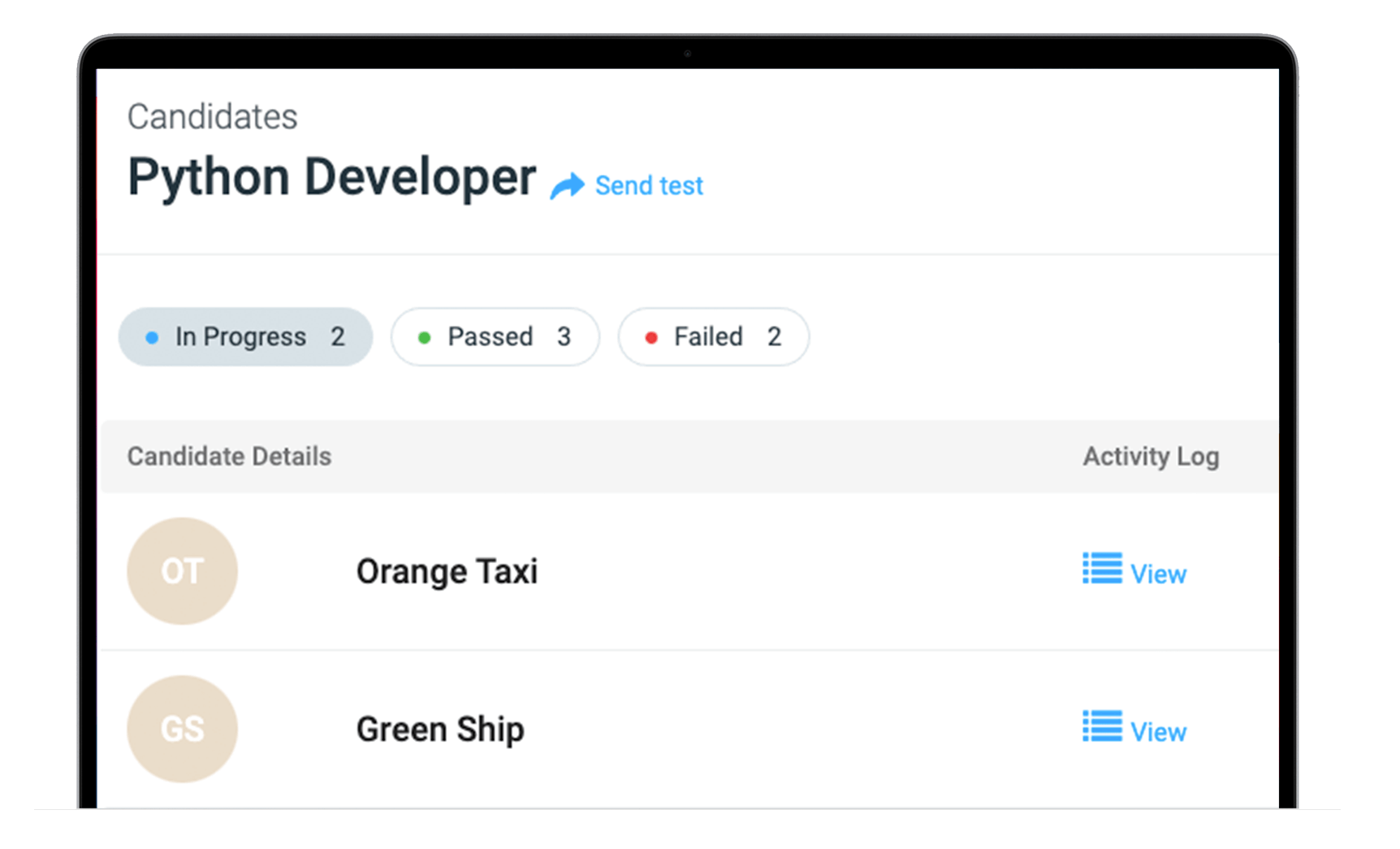The image size is (1400, 849).
Task: Open candidate name Orange Taxi
Action: [447, 571]
